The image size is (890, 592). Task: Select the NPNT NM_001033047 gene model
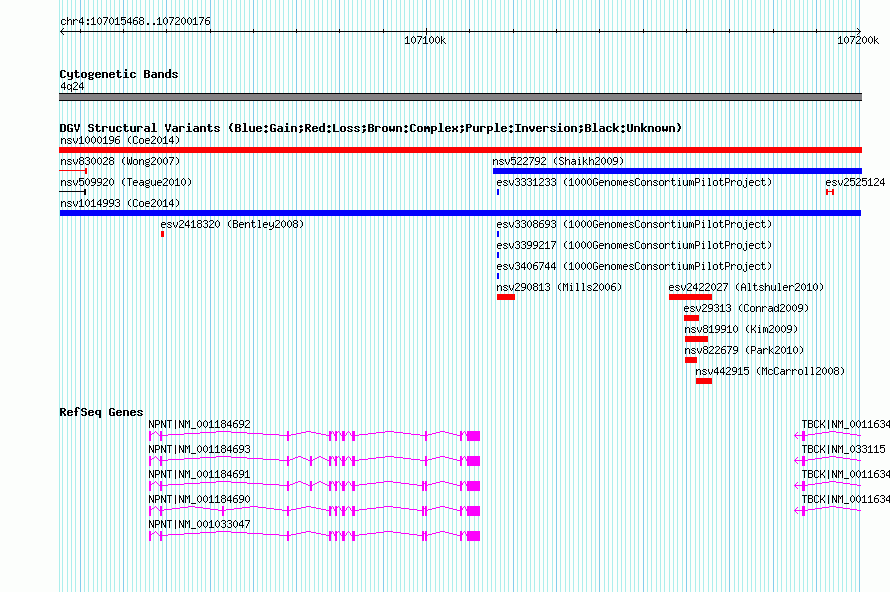point(314,536)
